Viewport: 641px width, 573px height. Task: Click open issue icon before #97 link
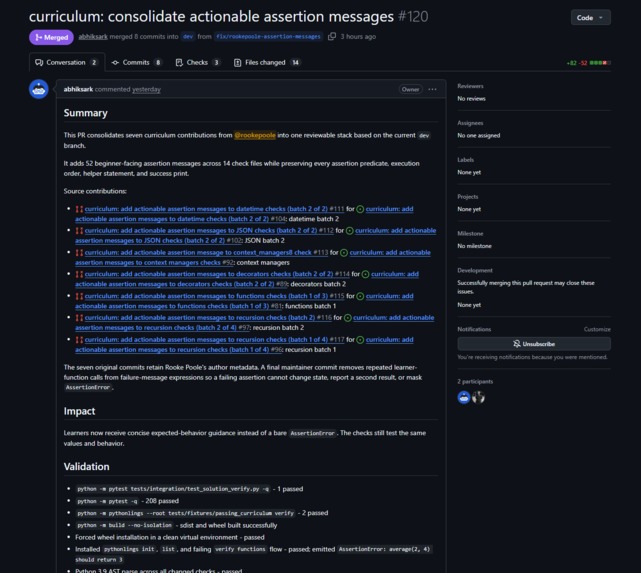pyautogui.click(x=347, y=318)
